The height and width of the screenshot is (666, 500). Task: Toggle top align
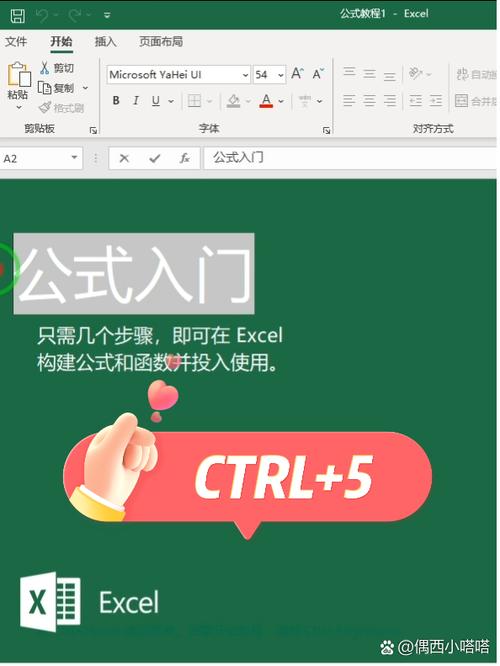[349, 73]
